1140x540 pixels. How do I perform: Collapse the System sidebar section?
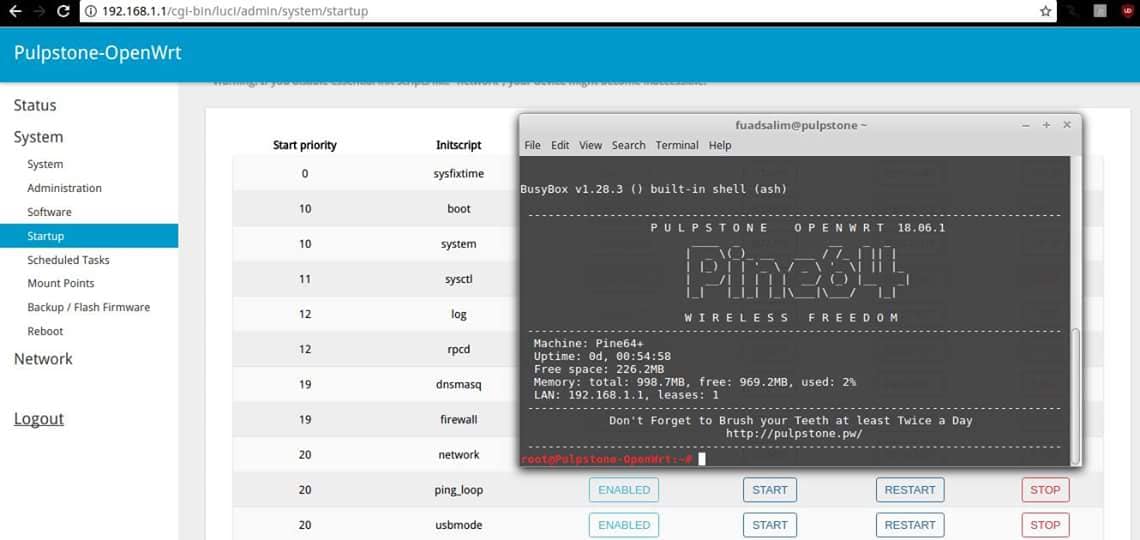pos(39,137)
